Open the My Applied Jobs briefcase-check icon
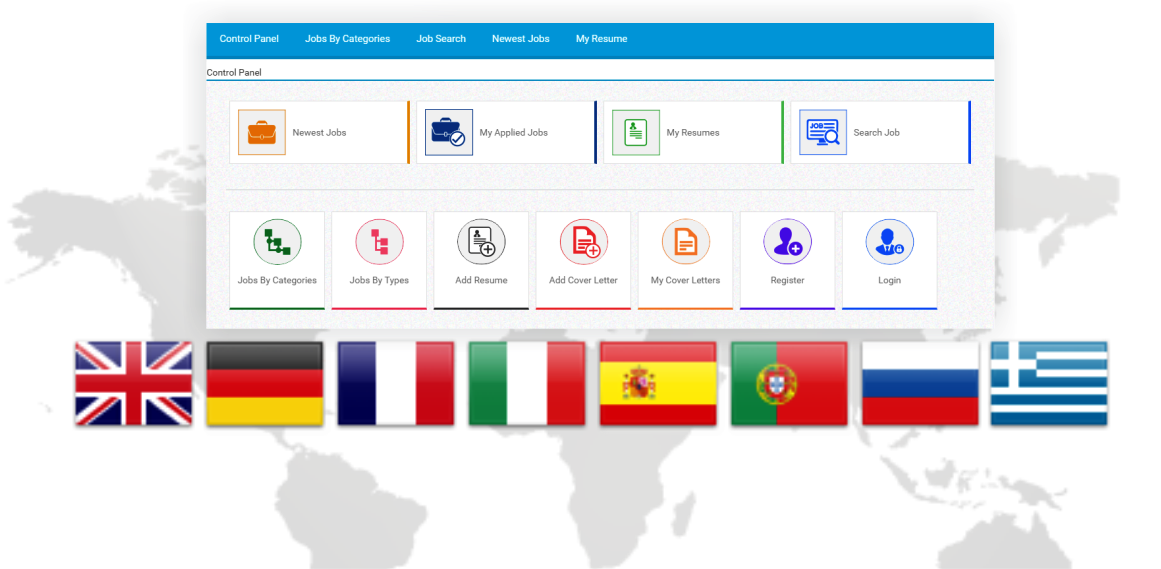Viewport: 1161px width, 569px height. tap(449, 133)
